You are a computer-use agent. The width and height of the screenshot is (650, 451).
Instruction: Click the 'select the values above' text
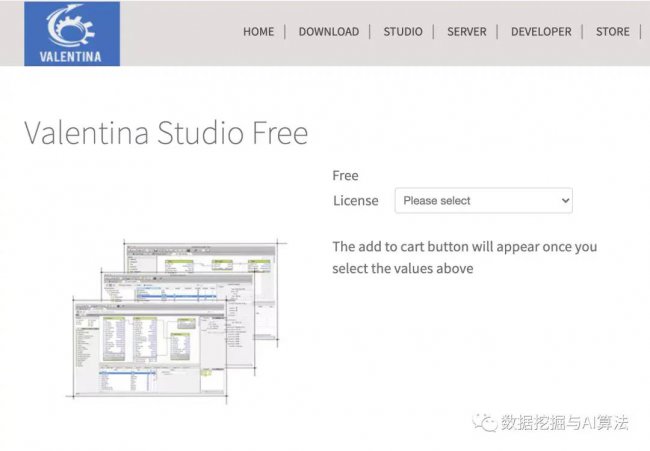403,269
